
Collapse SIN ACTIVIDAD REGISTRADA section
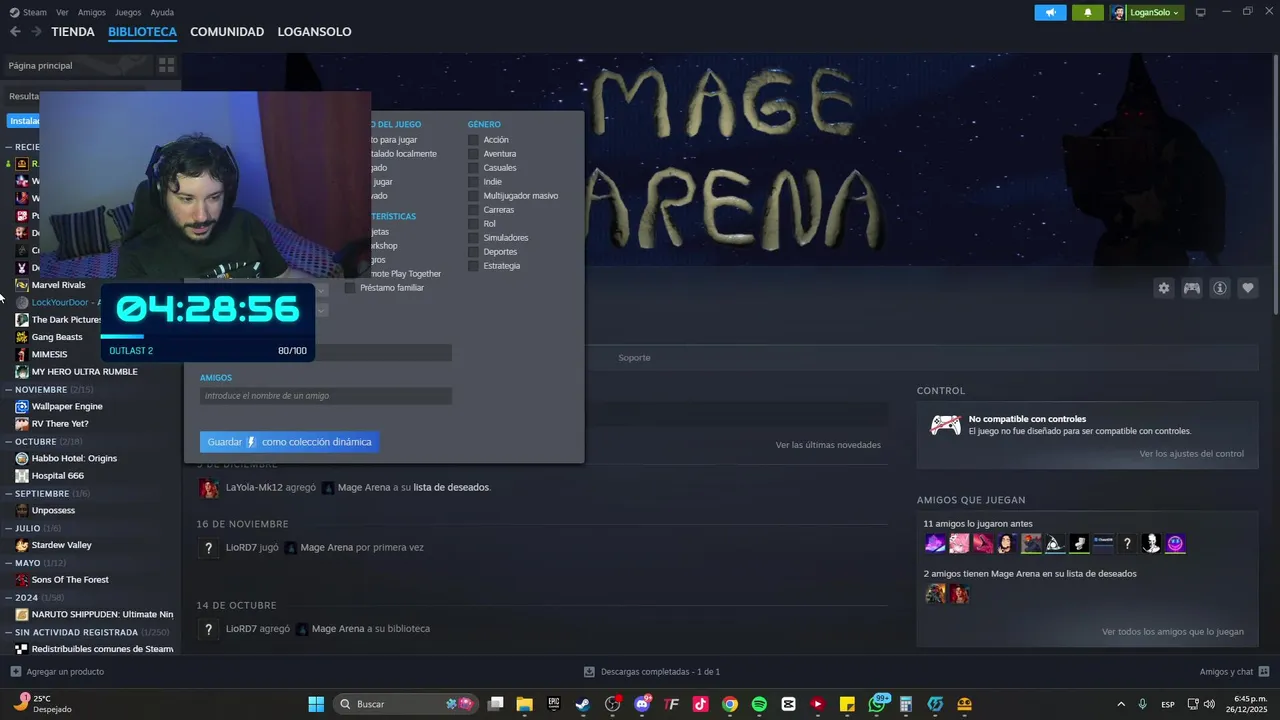point(9,632)
